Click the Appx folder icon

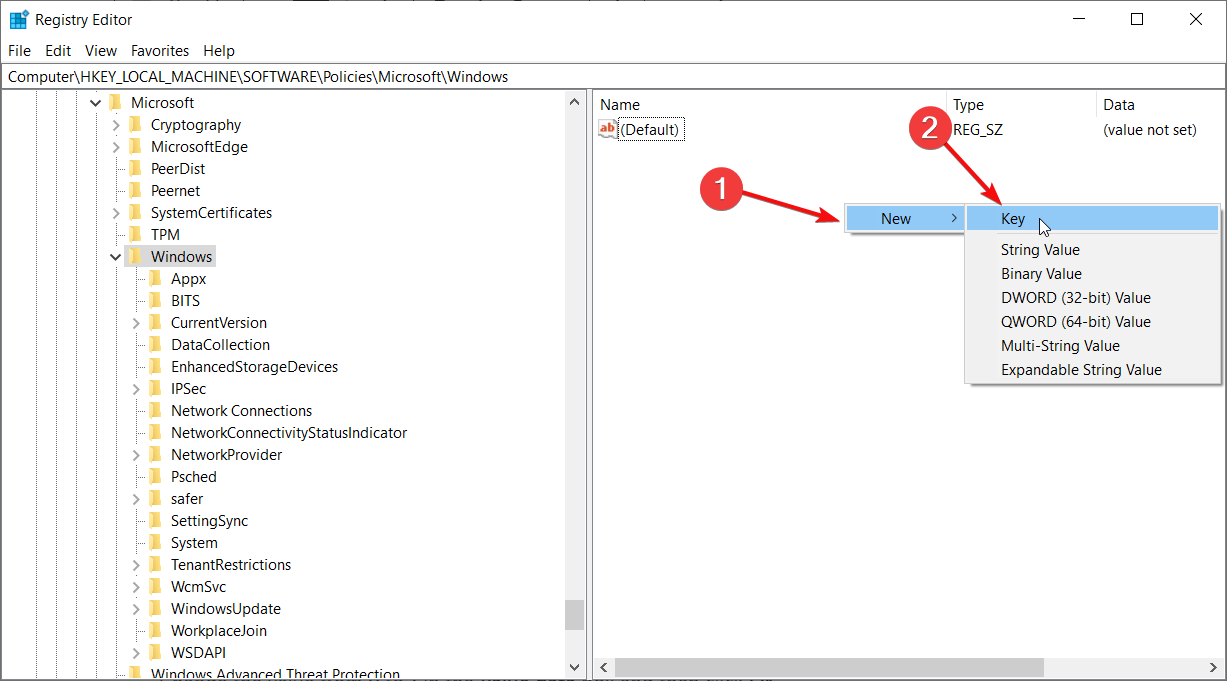tap(155, 279)
